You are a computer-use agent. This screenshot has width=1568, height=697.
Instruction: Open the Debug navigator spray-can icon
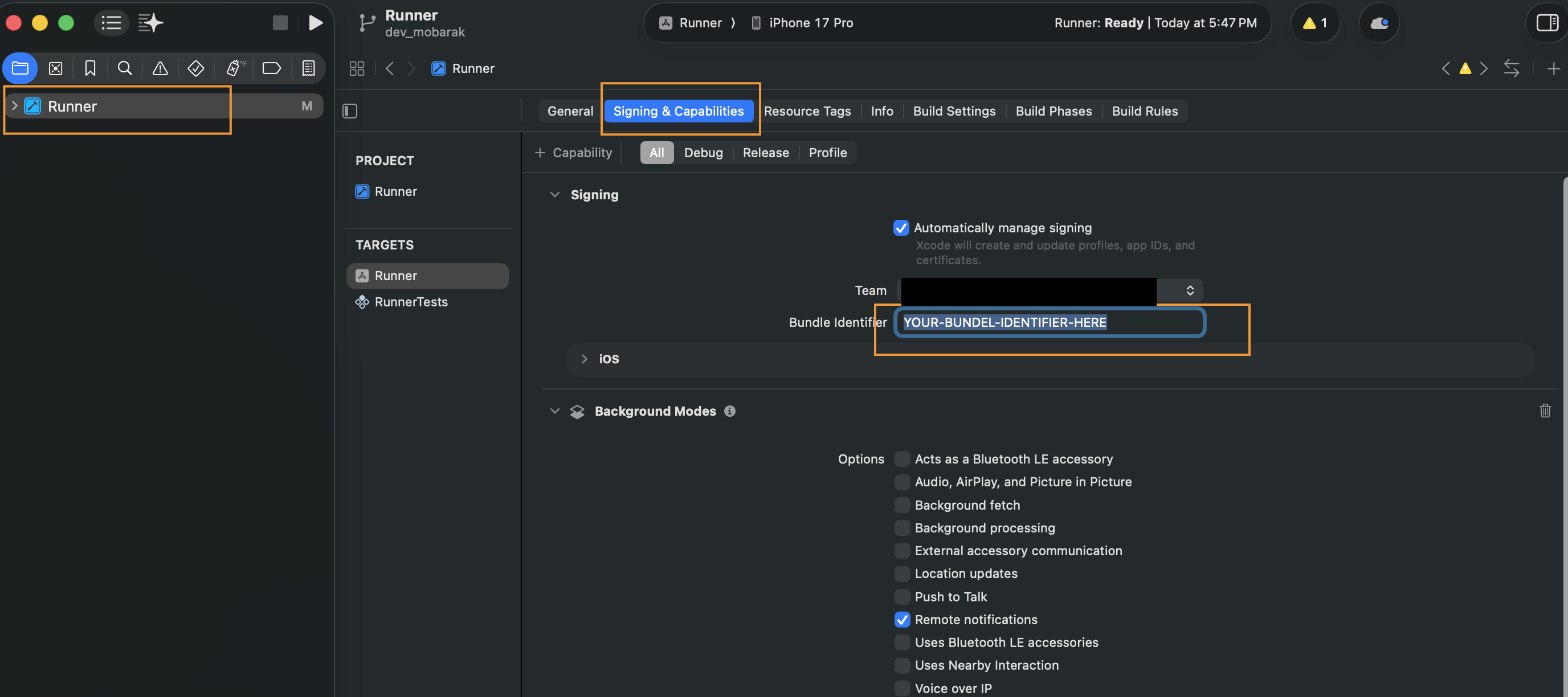[x=234, y=68]
